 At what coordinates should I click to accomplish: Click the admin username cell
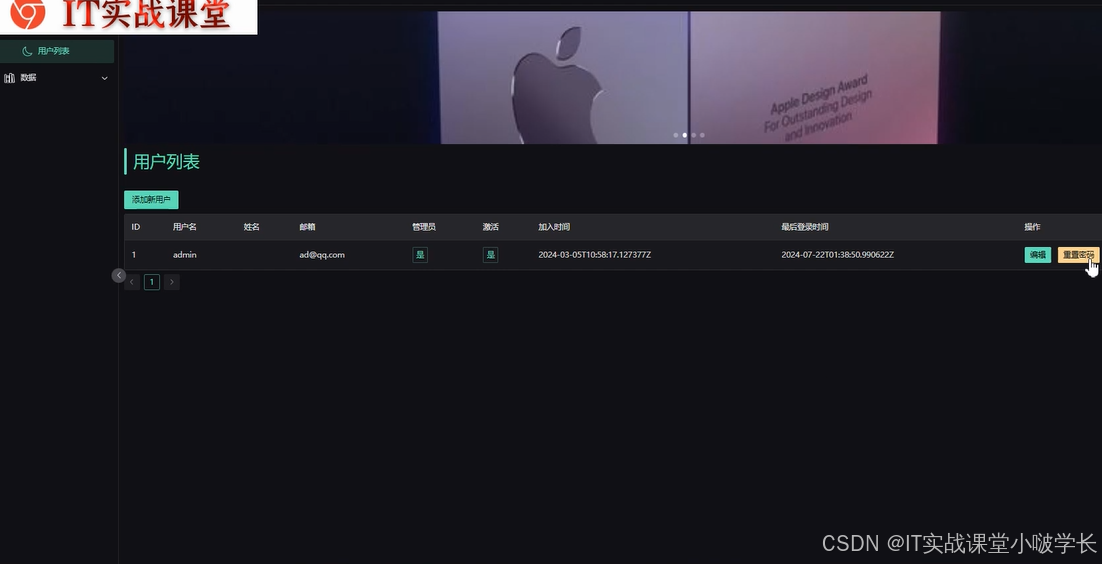pos(185,255)
